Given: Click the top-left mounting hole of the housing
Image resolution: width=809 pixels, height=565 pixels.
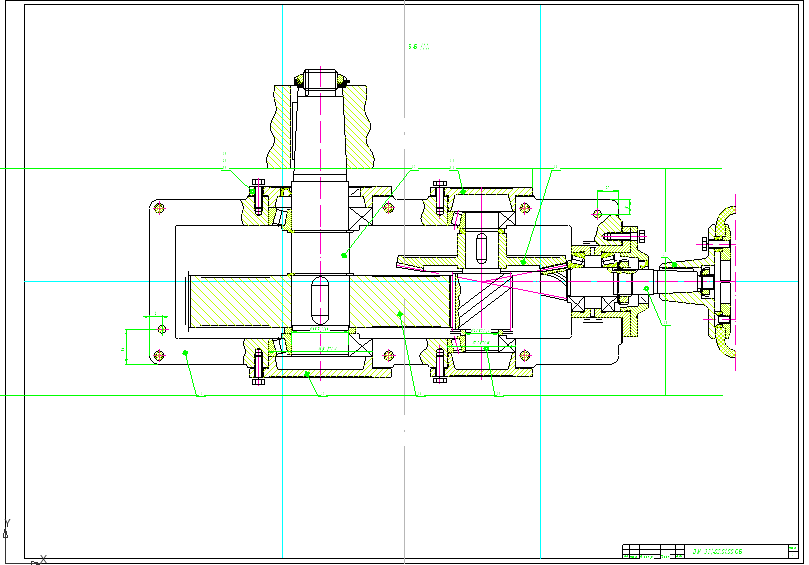Looking at the screenshot, I should pyautogui.click(x=157, y=207).
